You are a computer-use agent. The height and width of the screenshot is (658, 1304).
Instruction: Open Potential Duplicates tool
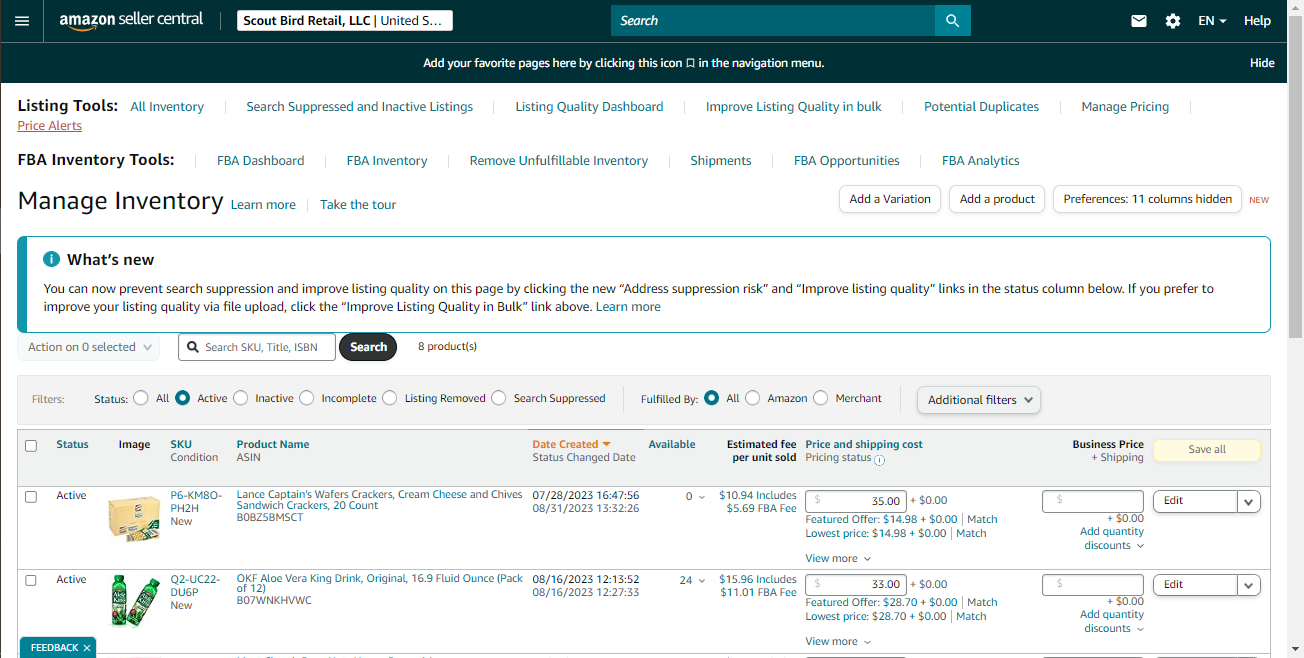pos(981,107)
